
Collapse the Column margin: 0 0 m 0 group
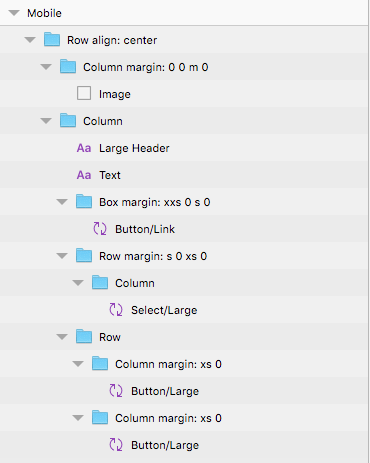(x=46, y=67)
